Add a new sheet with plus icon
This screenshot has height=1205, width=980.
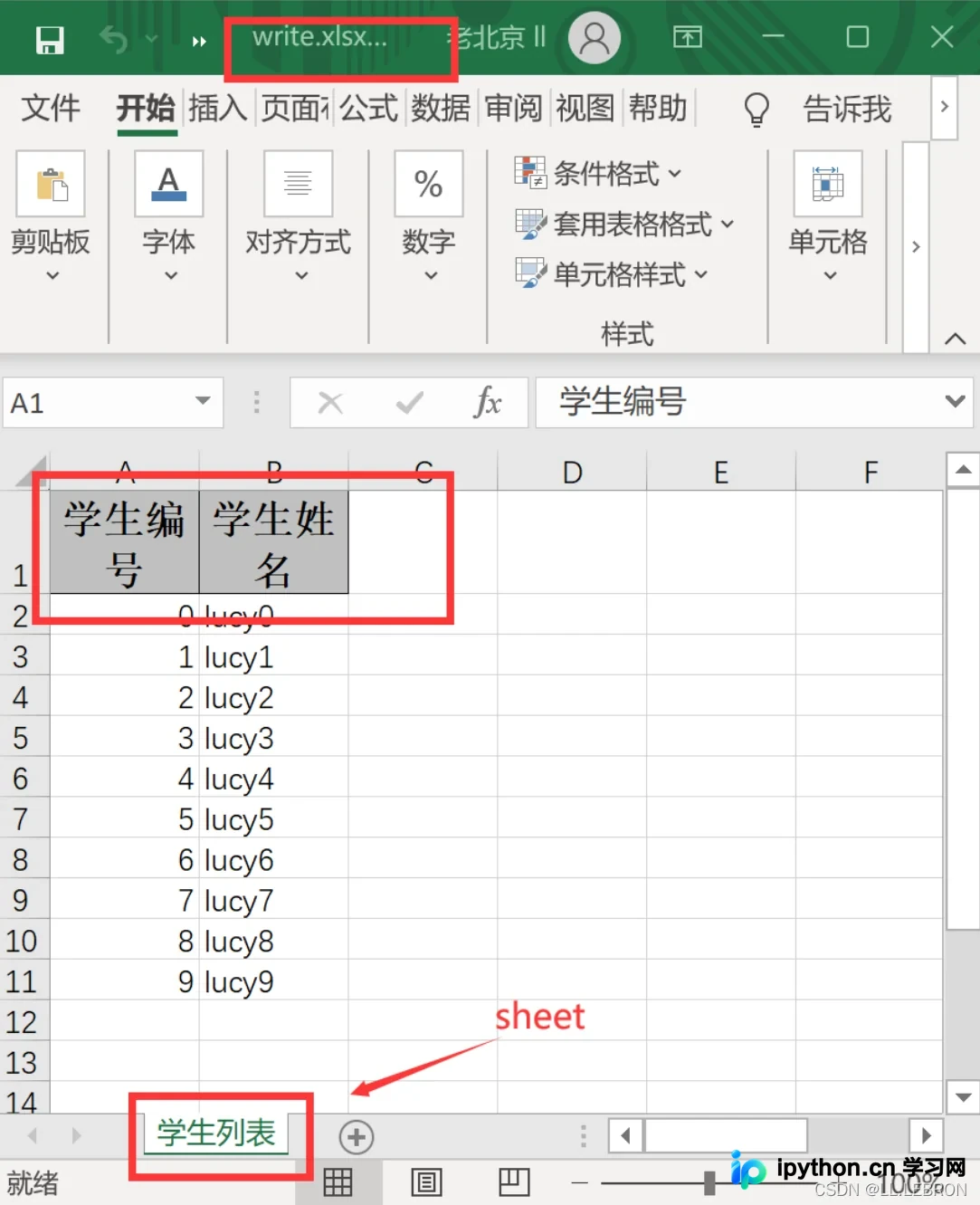pyautogui.click(x=357, y=1137)
